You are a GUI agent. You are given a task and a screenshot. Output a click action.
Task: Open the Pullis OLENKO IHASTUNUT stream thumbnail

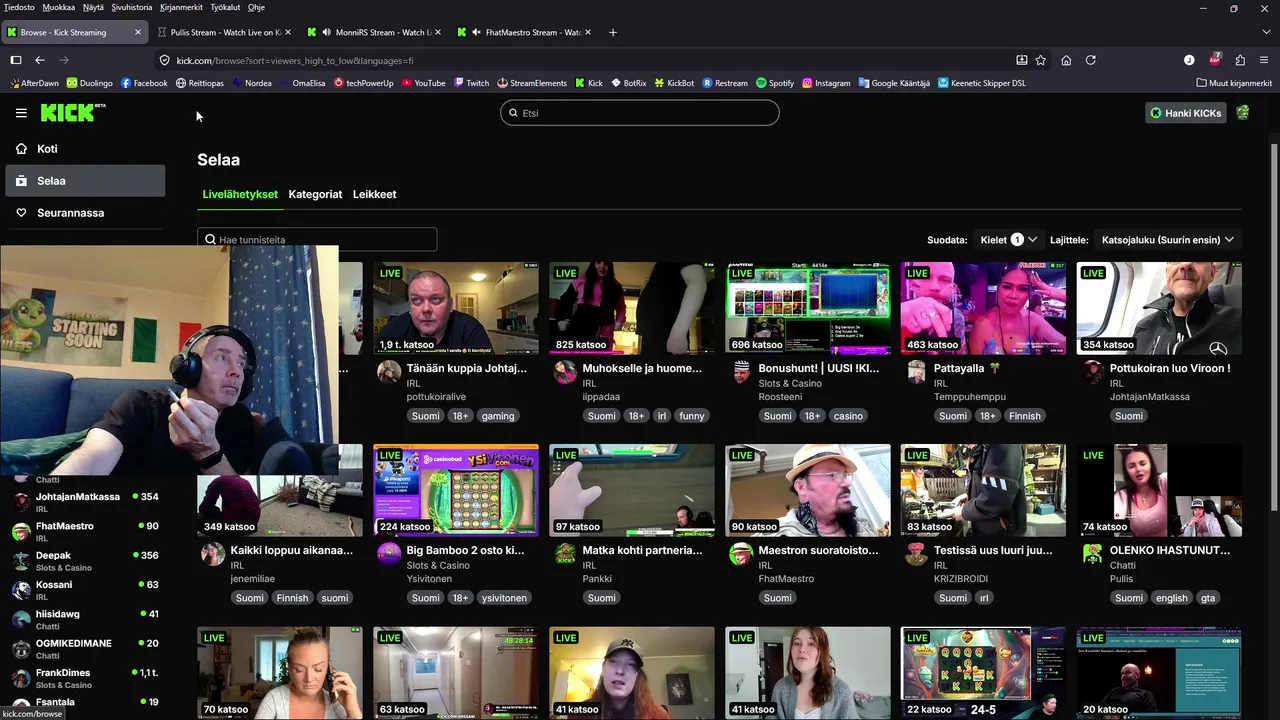tap(1159, 490)
